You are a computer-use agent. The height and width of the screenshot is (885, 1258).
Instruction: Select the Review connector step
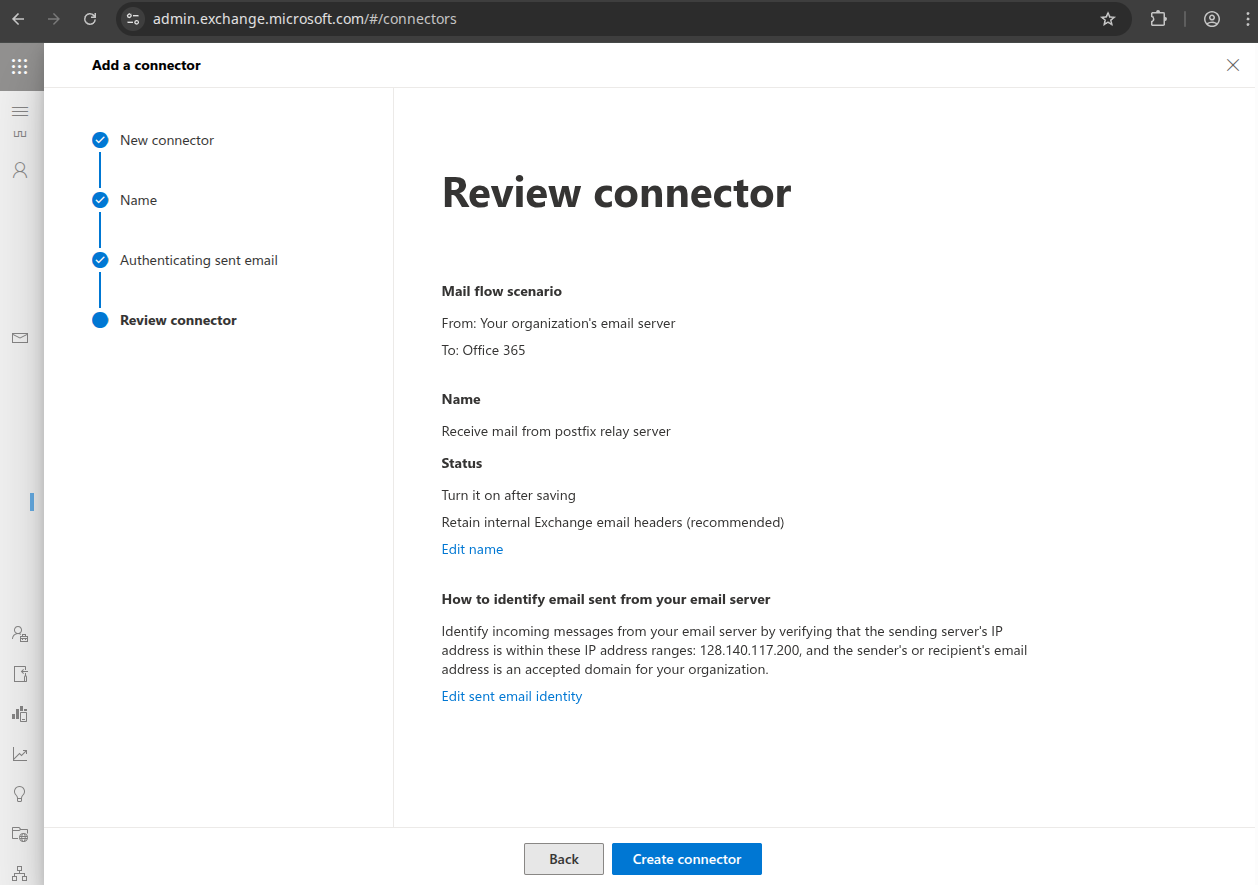165,320
